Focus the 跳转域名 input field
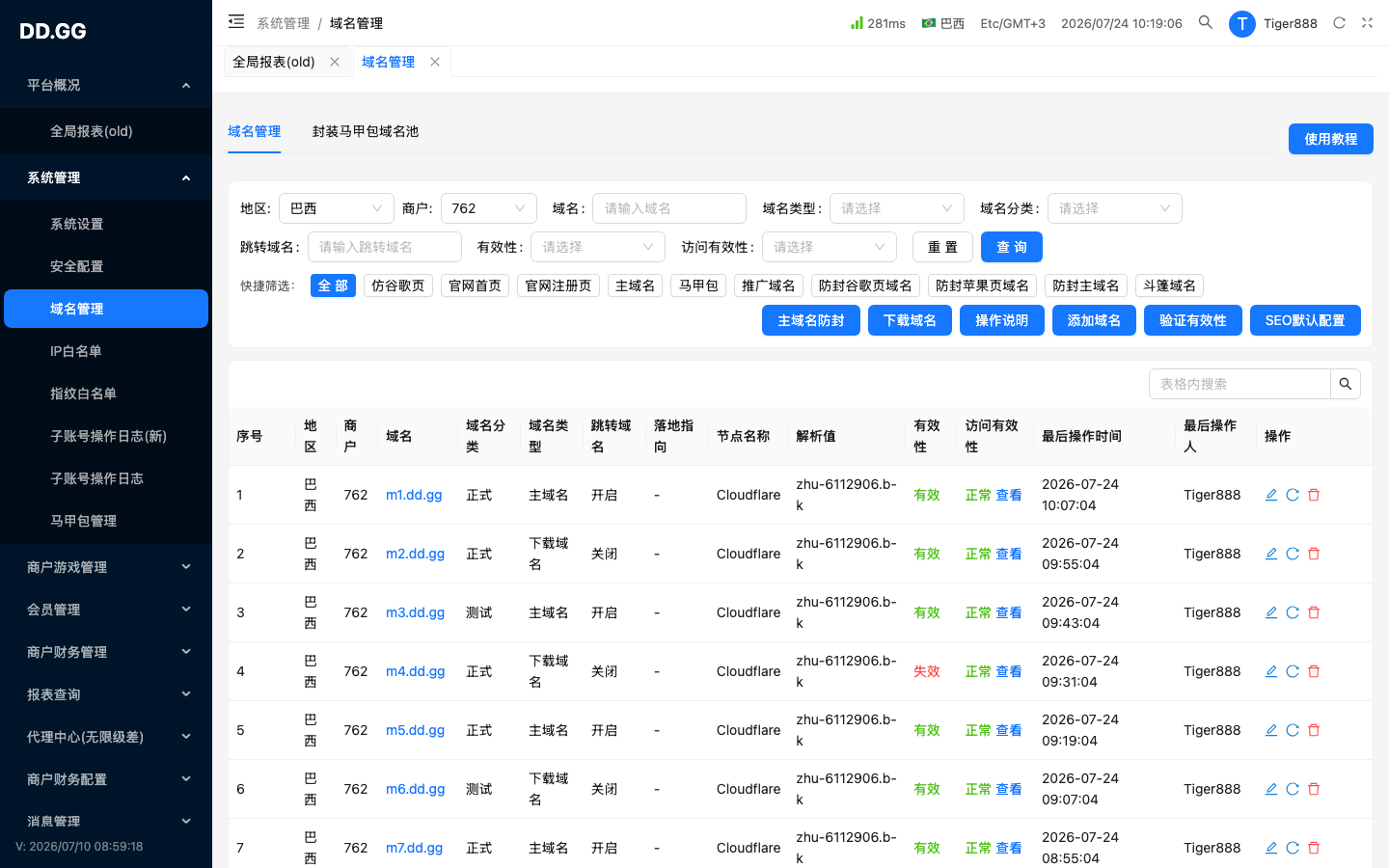This screenshot has width=1389, height=868. [385, 247]
